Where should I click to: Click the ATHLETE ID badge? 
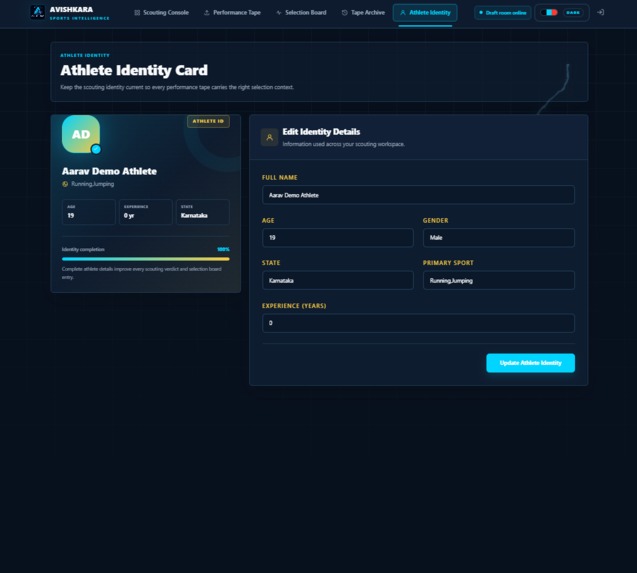tap(208, 121)
